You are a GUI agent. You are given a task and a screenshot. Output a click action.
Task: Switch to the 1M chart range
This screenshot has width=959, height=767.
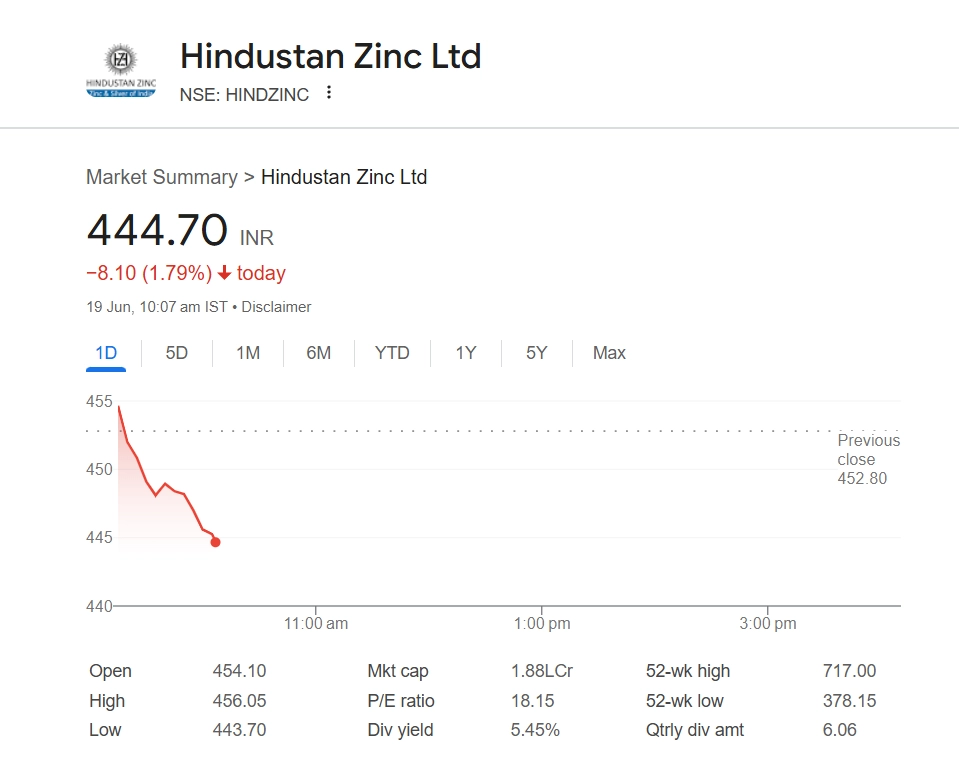click(x=248, y=353)
